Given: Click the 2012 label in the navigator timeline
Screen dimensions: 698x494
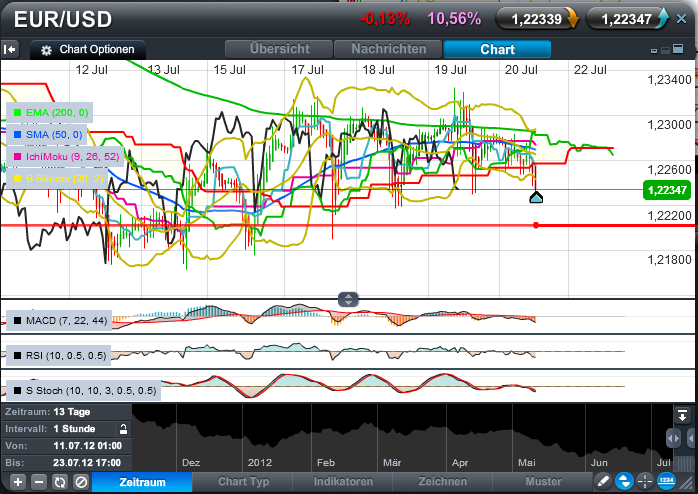Looking at the screenshot, I should pos(260,463).
